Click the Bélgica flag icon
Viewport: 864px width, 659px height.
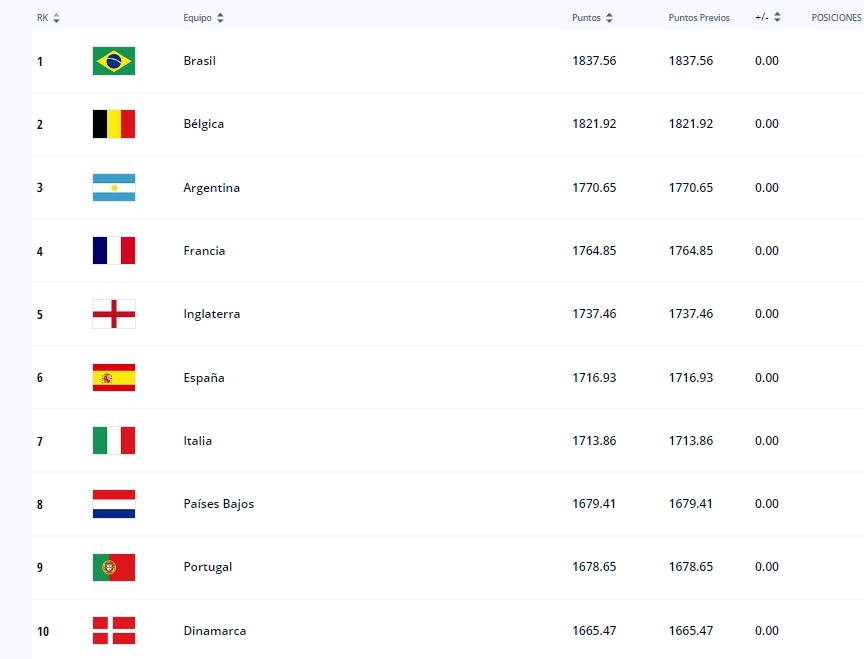[x=113, y=124]
